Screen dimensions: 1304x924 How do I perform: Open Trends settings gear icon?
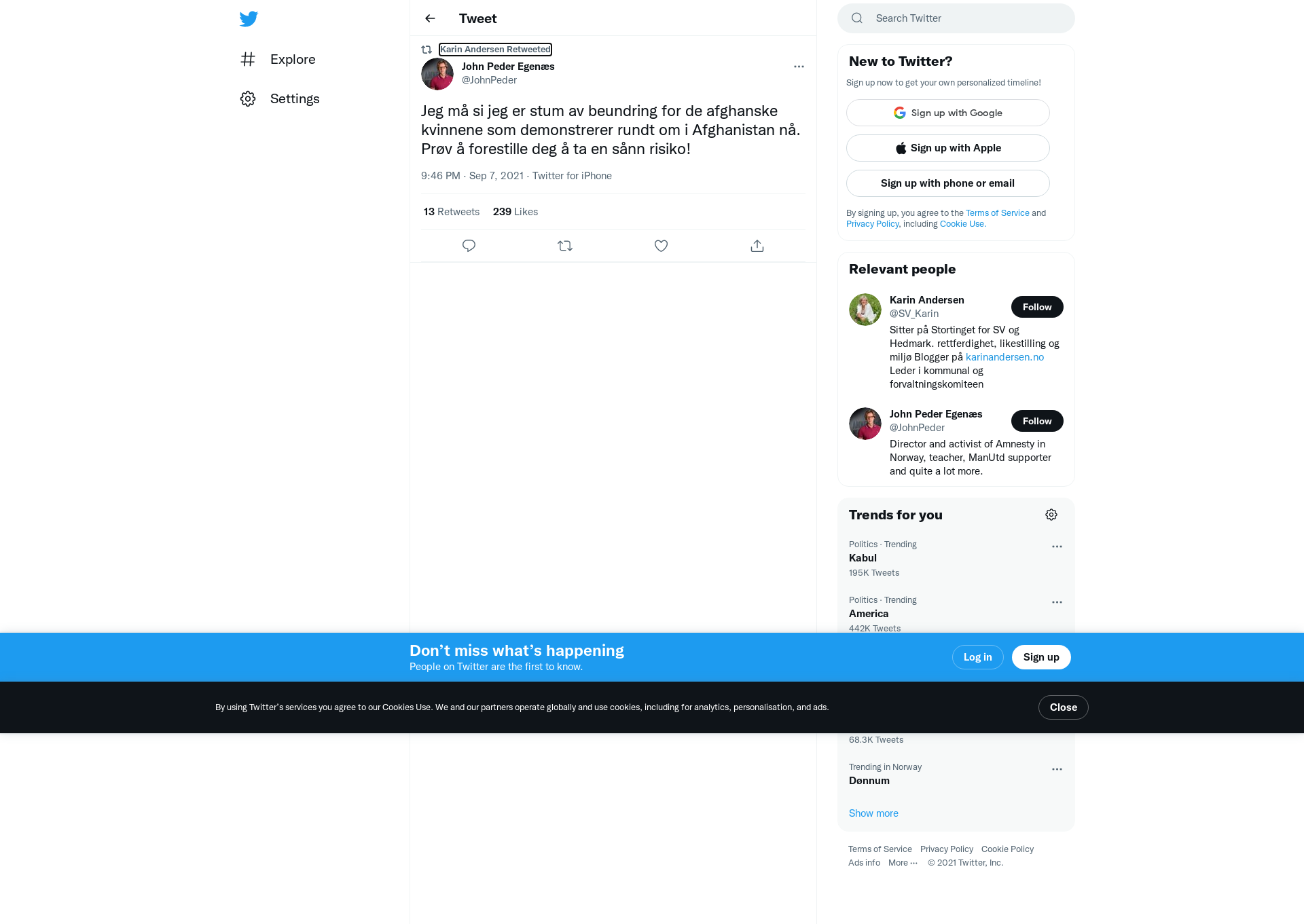click(x=1051, y=515)
